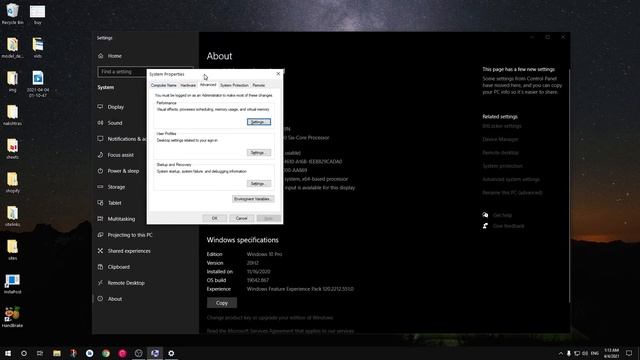Select the 'shopify' desktop folder icon

(12, 182)
